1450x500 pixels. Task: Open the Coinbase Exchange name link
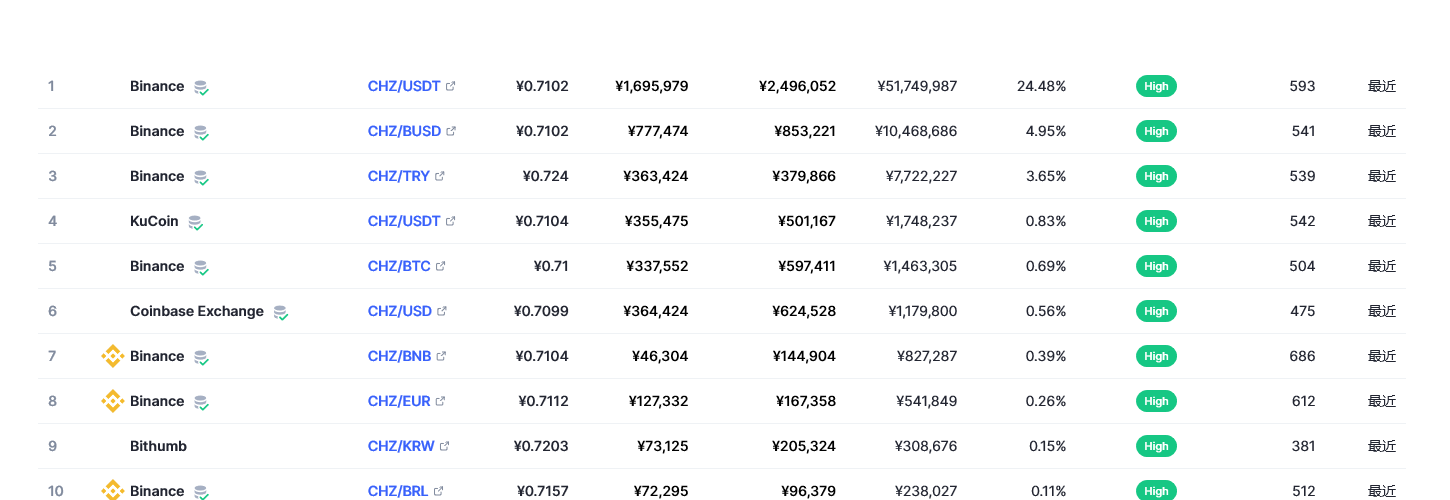(x=197, y=311)
